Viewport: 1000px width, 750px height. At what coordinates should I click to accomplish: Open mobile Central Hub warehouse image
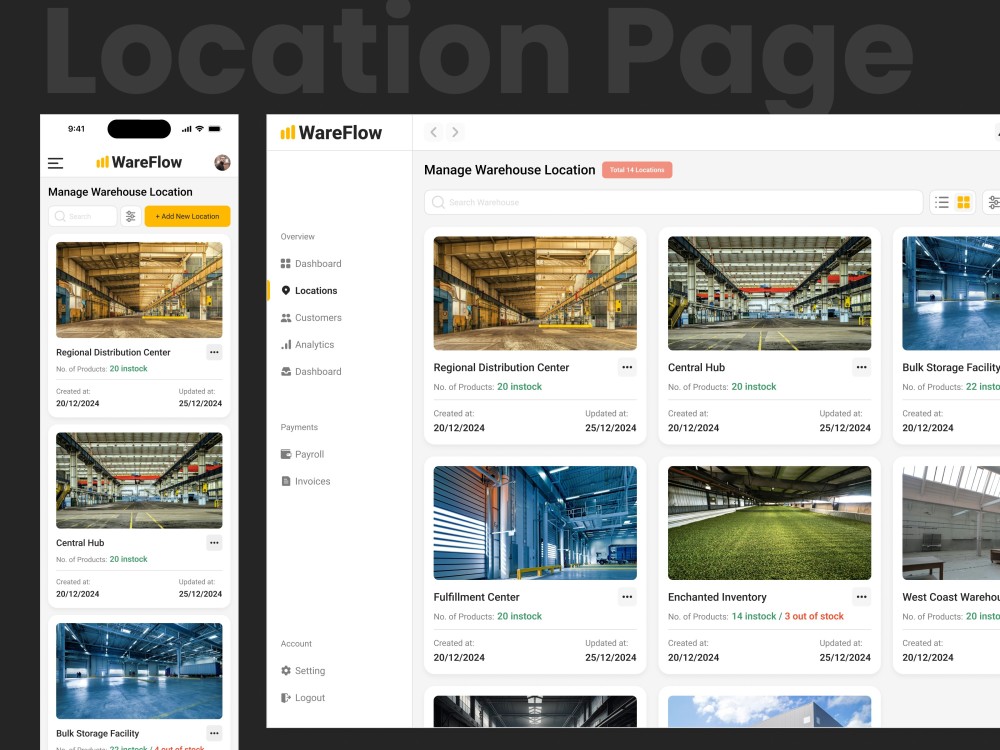point(139,480)
